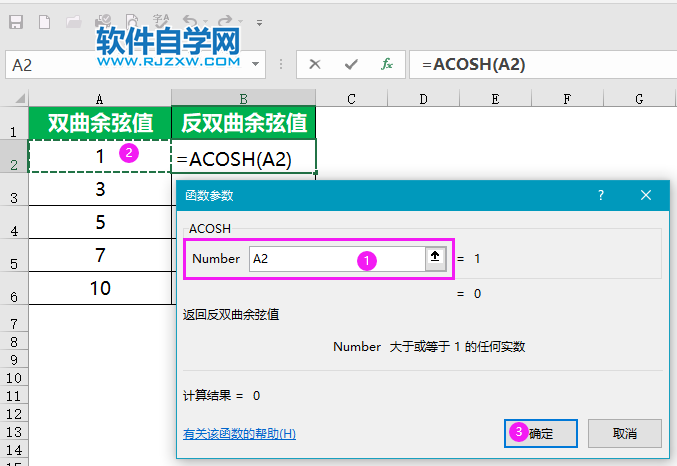This screenshot has width=677, height=466.
Task: Click the dialog help question mark
Action: tap(601, 196)
